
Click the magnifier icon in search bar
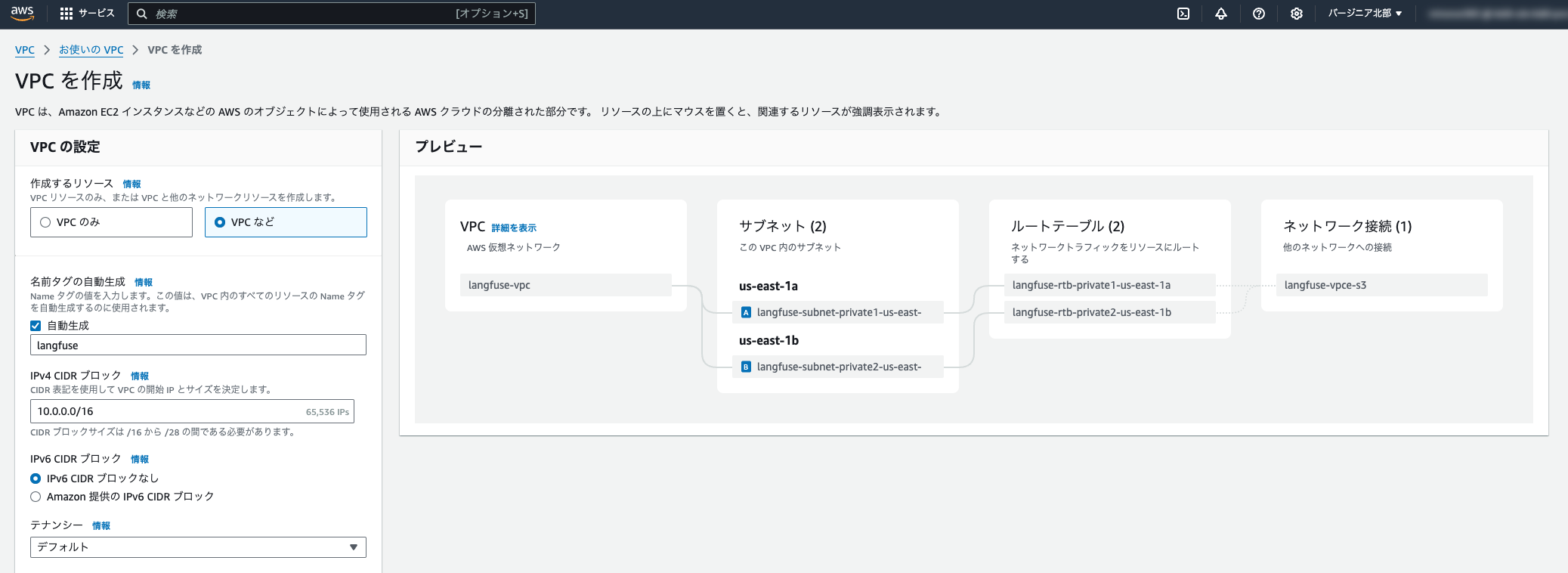tap(141, 14)
